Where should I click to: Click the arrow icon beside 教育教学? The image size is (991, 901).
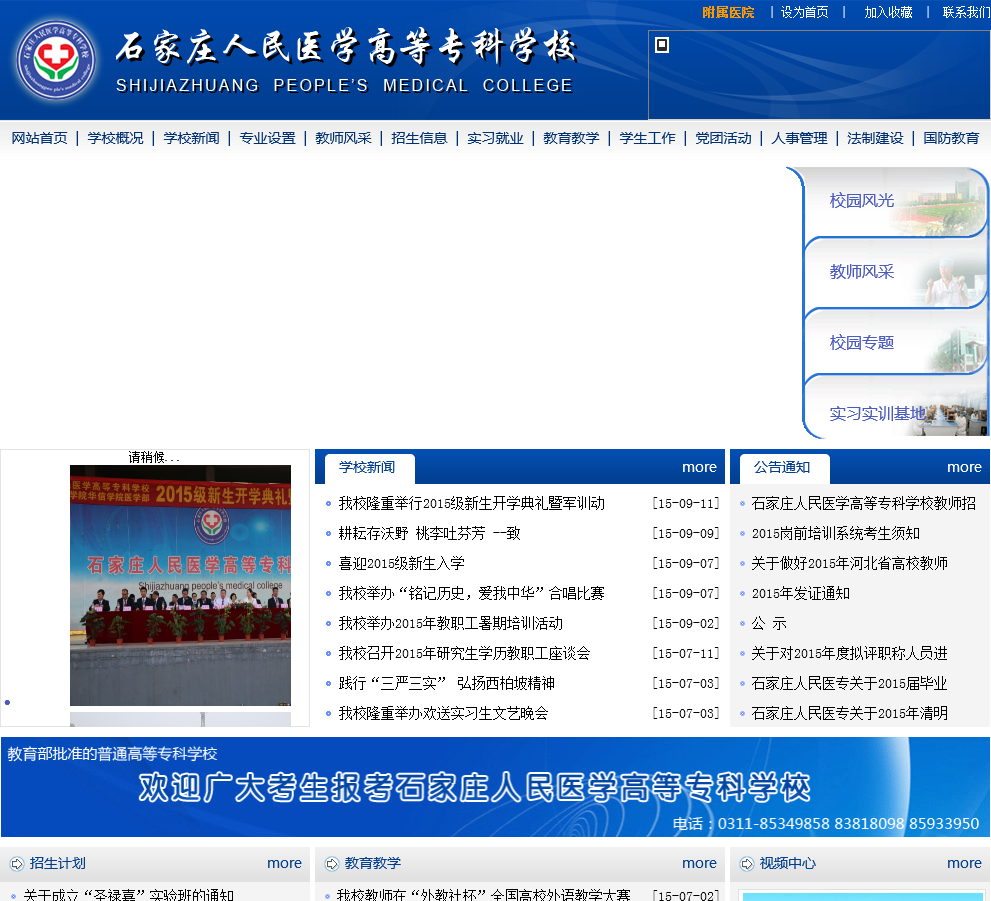(331, 864)
